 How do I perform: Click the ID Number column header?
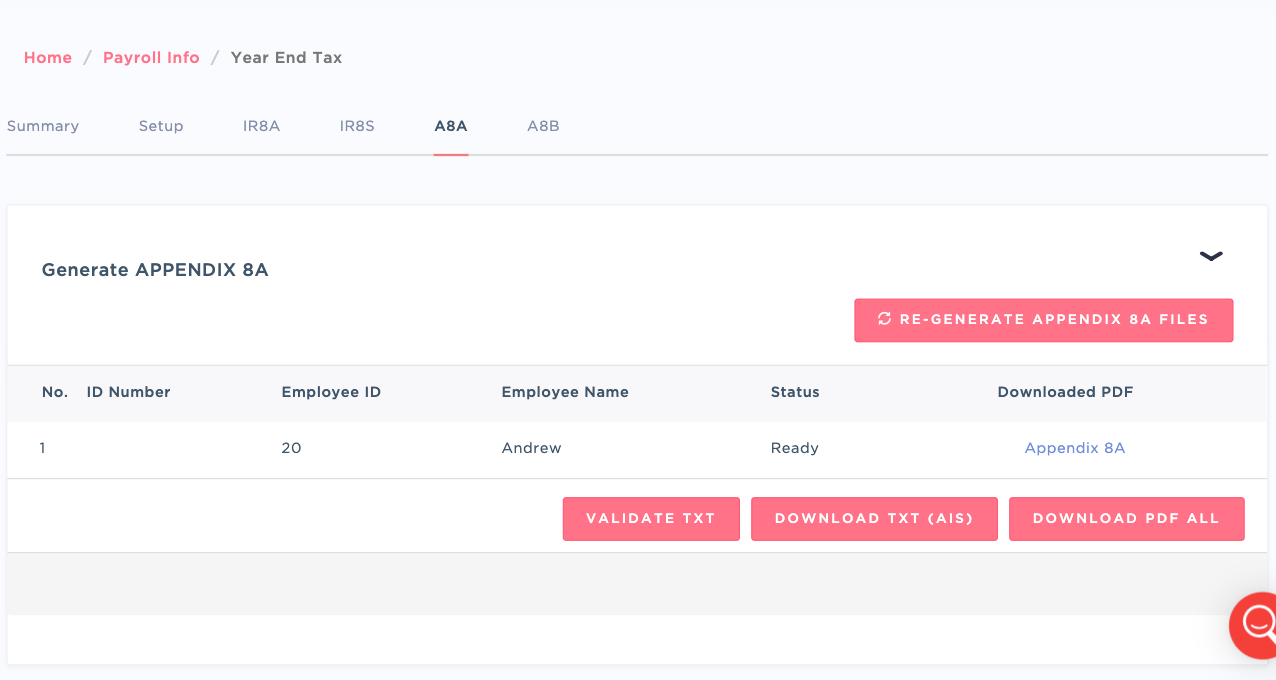click(x=129, y=392)
